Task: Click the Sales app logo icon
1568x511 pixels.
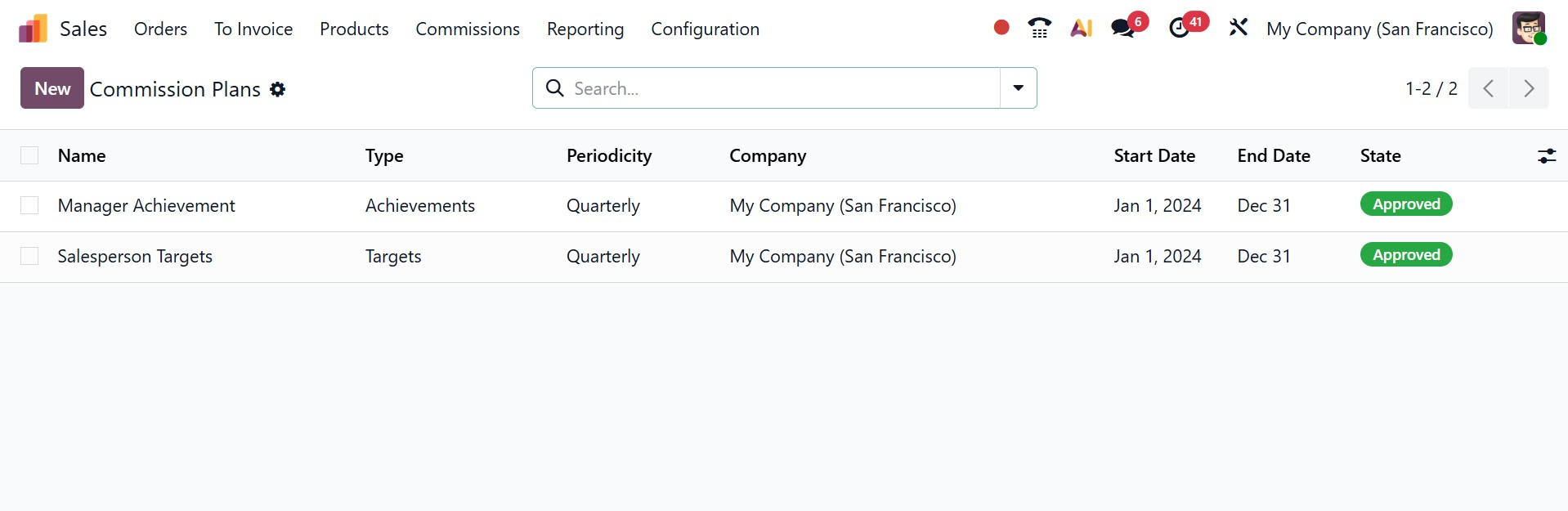Action: 33,29
